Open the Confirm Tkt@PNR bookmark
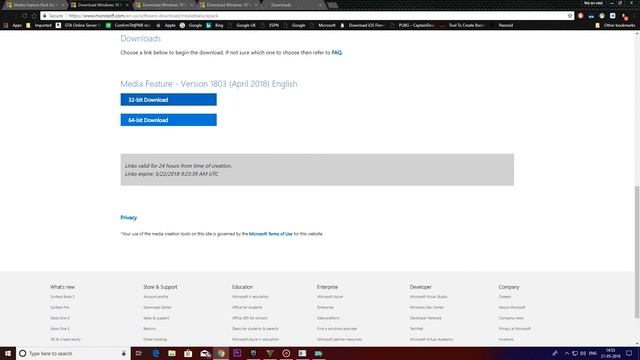This screenshot has width=640, height=360. 128,25
